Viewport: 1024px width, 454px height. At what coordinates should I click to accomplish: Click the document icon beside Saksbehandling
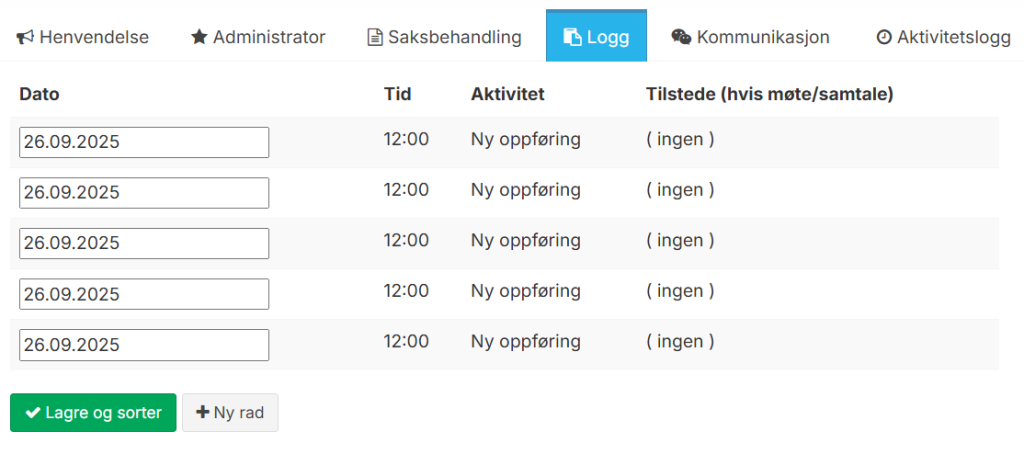[x=375, y=38]
